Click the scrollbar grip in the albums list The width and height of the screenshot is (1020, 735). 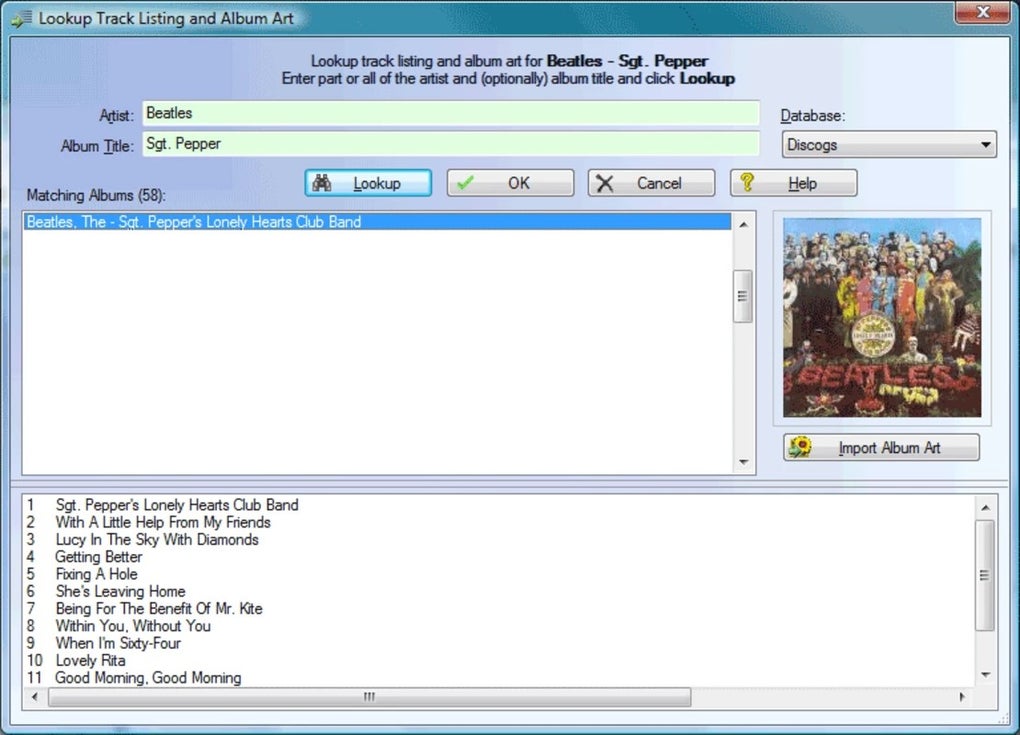tap(742, 296)
